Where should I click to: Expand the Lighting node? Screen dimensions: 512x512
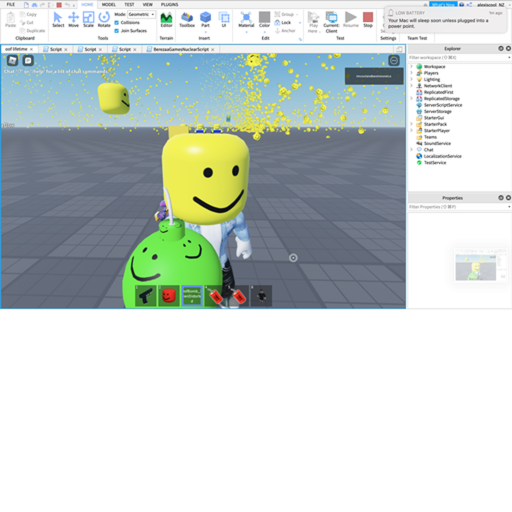411,79
